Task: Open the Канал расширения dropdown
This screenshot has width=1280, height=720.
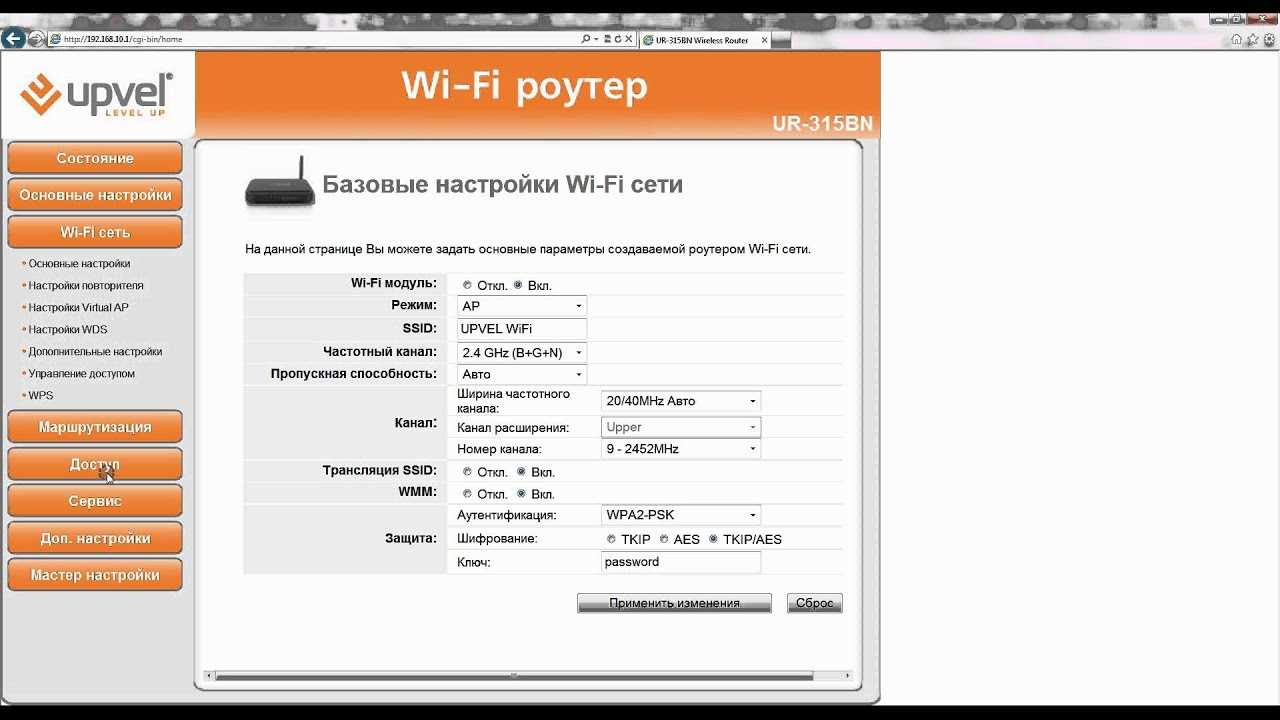Action: 681,427
